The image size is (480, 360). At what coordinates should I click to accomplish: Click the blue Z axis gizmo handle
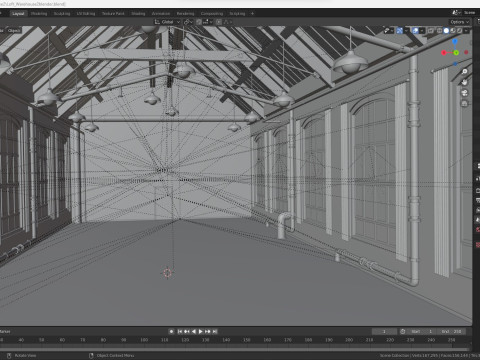tap(455, 42)
